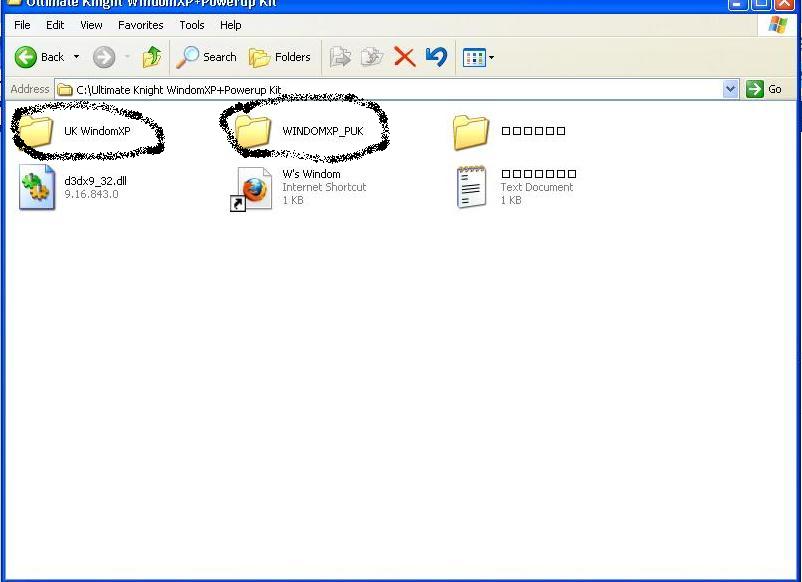Select the folder named with square characters
This screenshot has height=582, width=802.
click(471, 132)
